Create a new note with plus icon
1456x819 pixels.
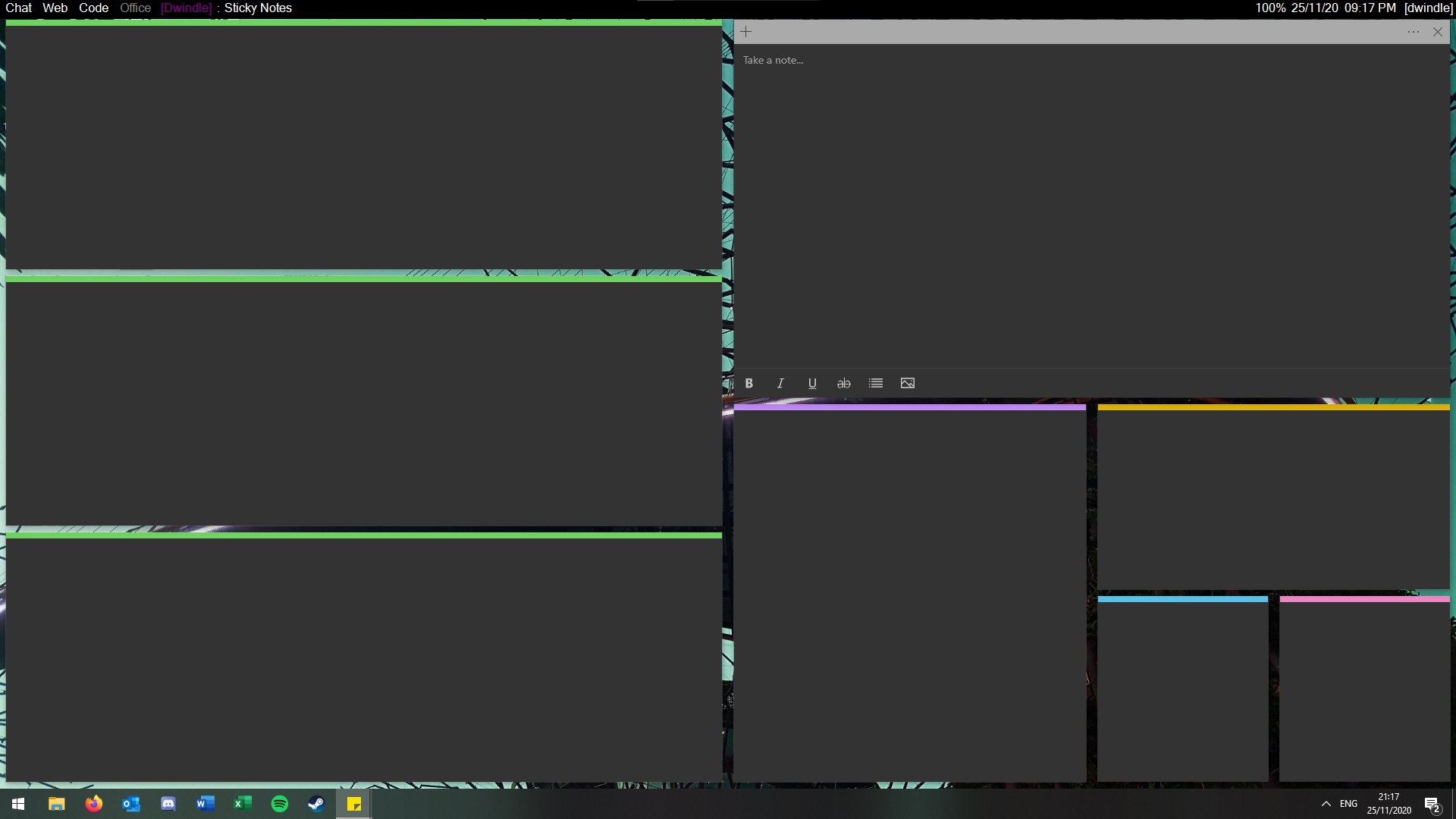click(746, 31)
